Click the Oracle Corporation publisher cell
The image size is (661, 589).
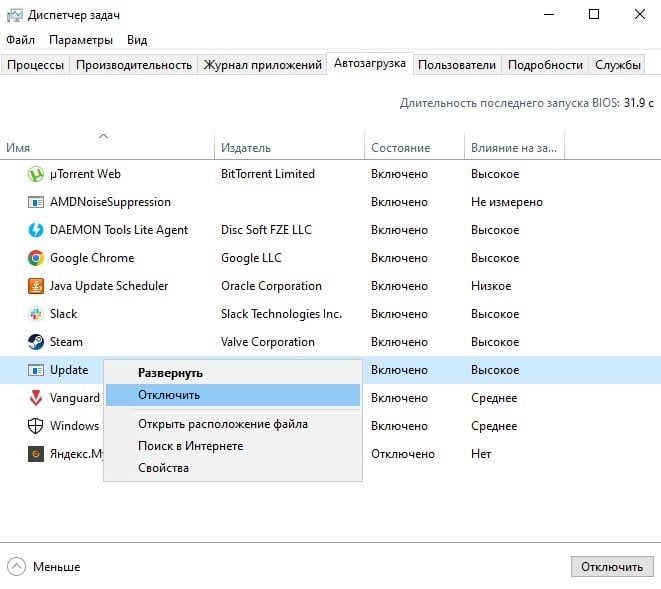tap(271, 286)
